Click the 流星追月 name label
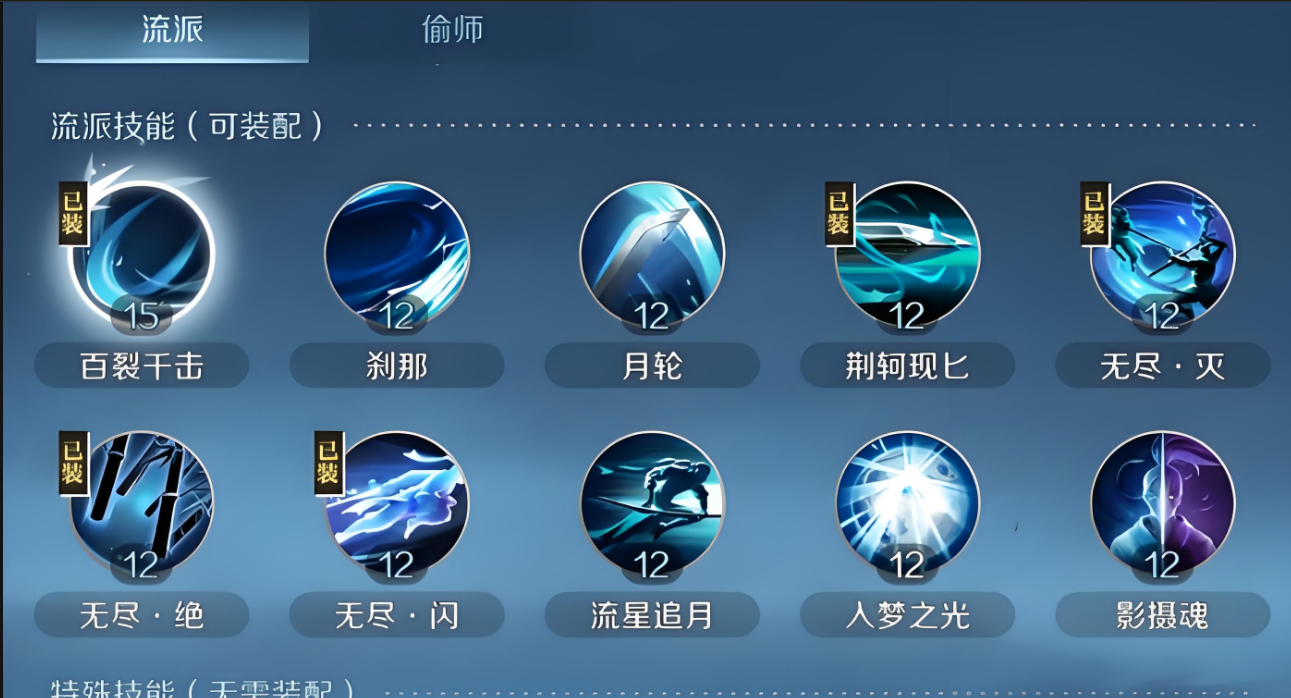Viewport: 1291px width, 698px height. (x=652, y=615)
